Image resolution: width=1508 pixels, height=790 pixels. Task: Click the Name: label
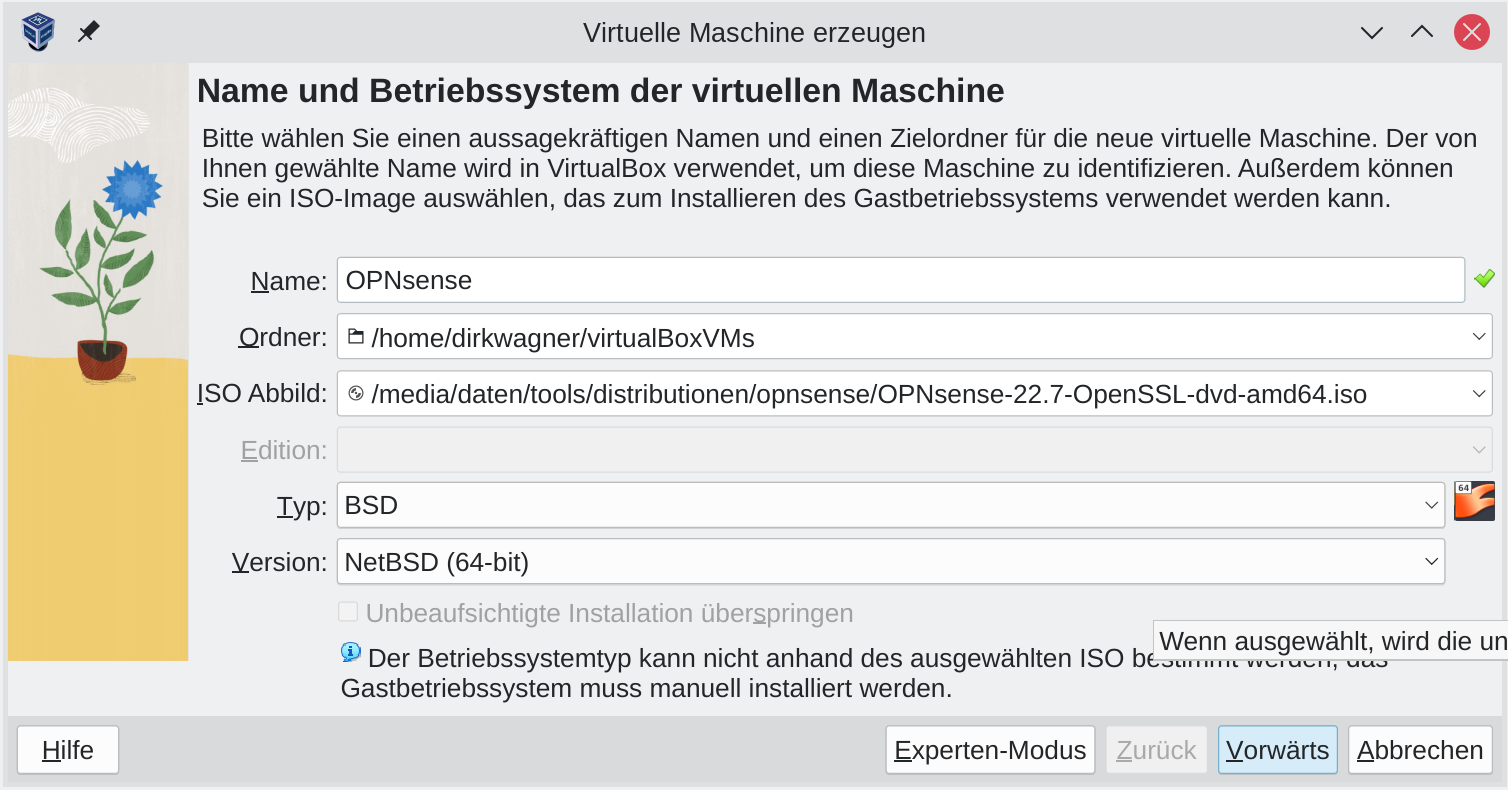pos(289,281)
